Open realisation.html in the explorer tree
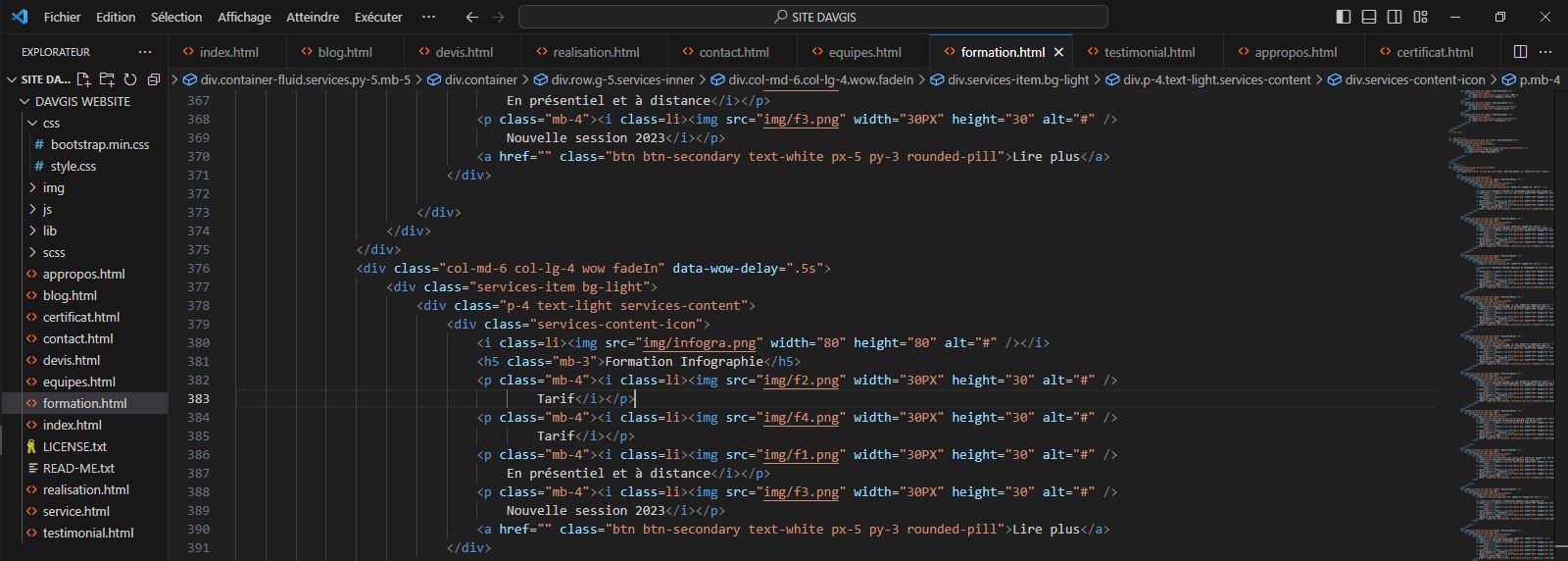The width and height of the screenshot is (1568, 561). tap(86, 489)
